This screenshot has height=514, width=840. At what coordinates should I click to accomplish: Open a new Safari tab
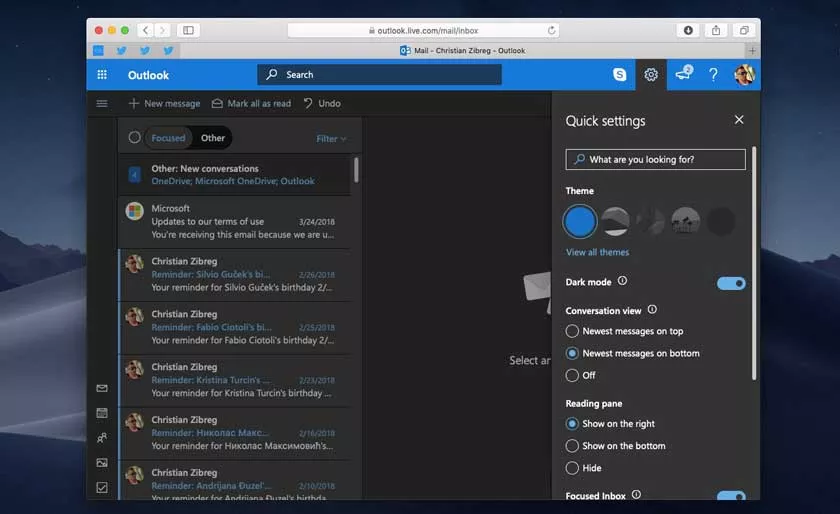click(x=752, y=50)
